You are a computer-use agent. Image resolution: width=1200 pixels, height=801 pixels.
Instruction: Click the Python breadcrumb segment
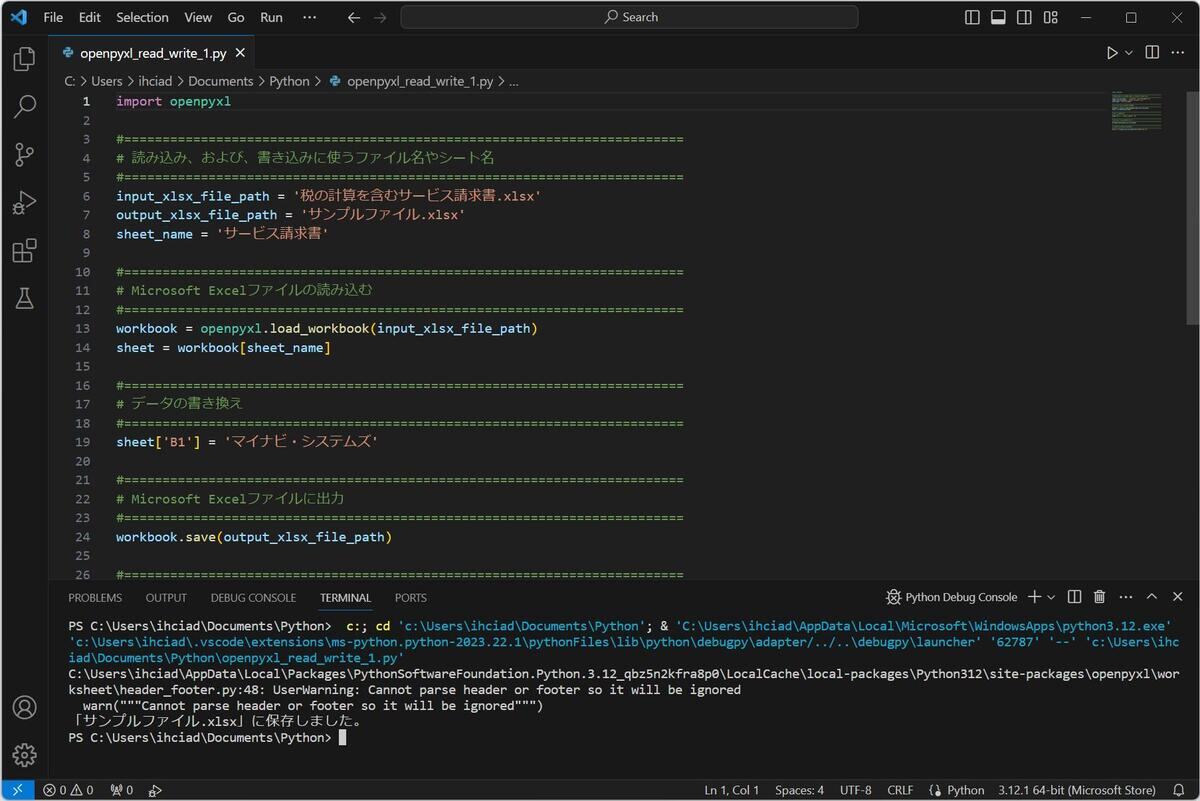coord(290,82)
